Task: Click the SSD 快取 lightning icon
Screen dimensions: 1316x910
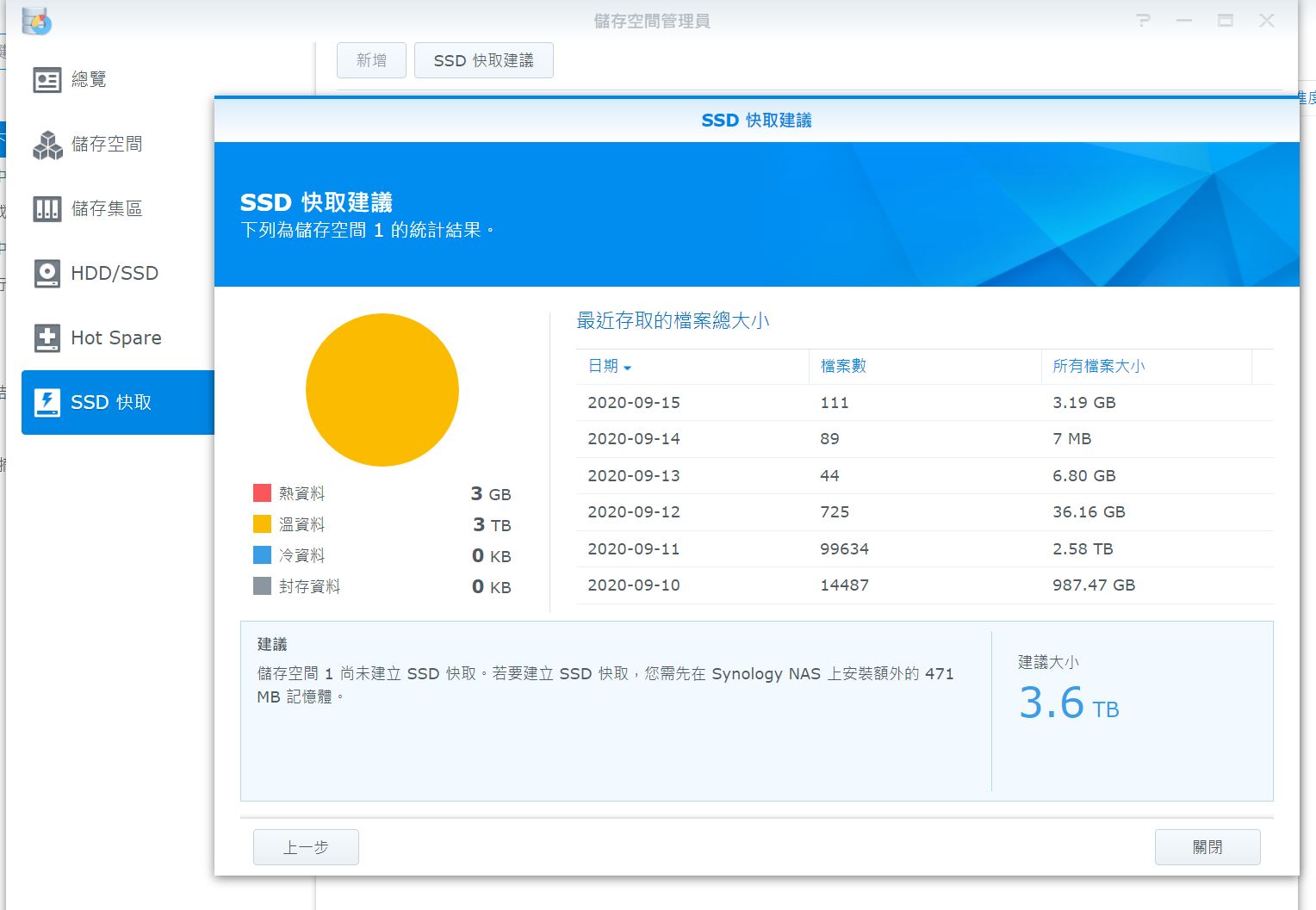Action: point(47,403)
